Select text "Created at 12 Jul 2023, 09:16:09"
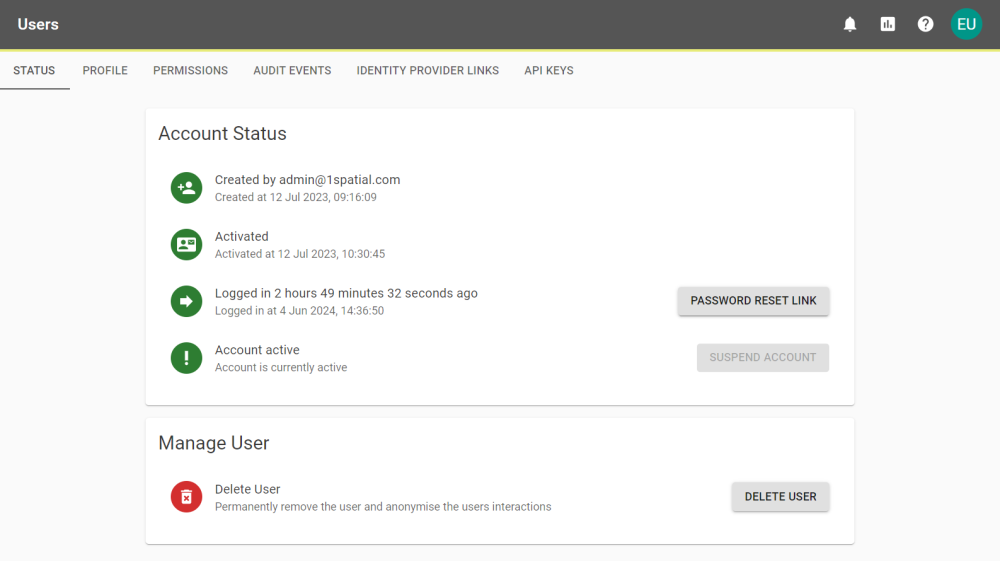 295,198
